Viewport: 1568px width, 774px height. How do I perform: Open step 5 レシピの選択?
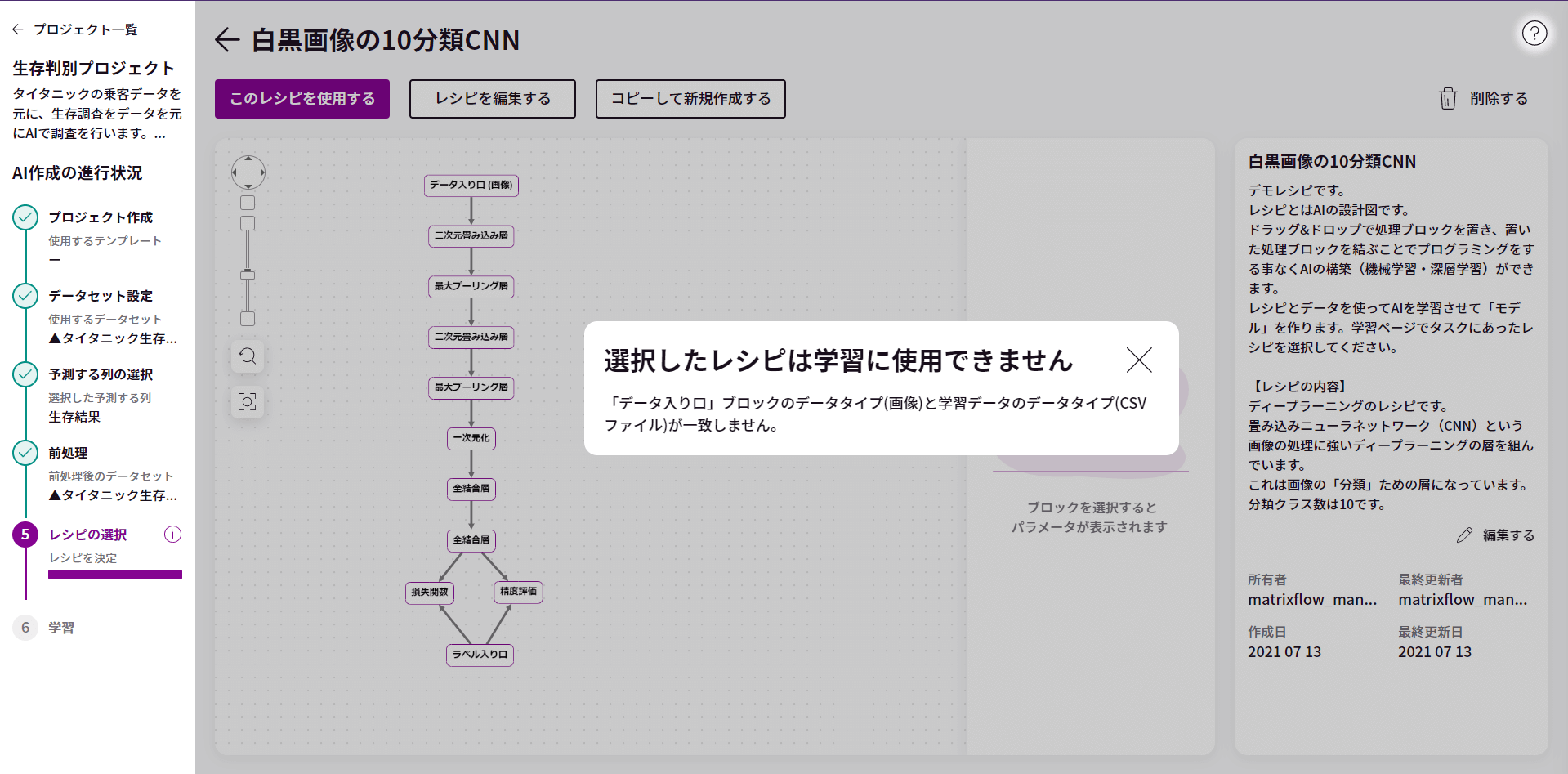[88, 535]
